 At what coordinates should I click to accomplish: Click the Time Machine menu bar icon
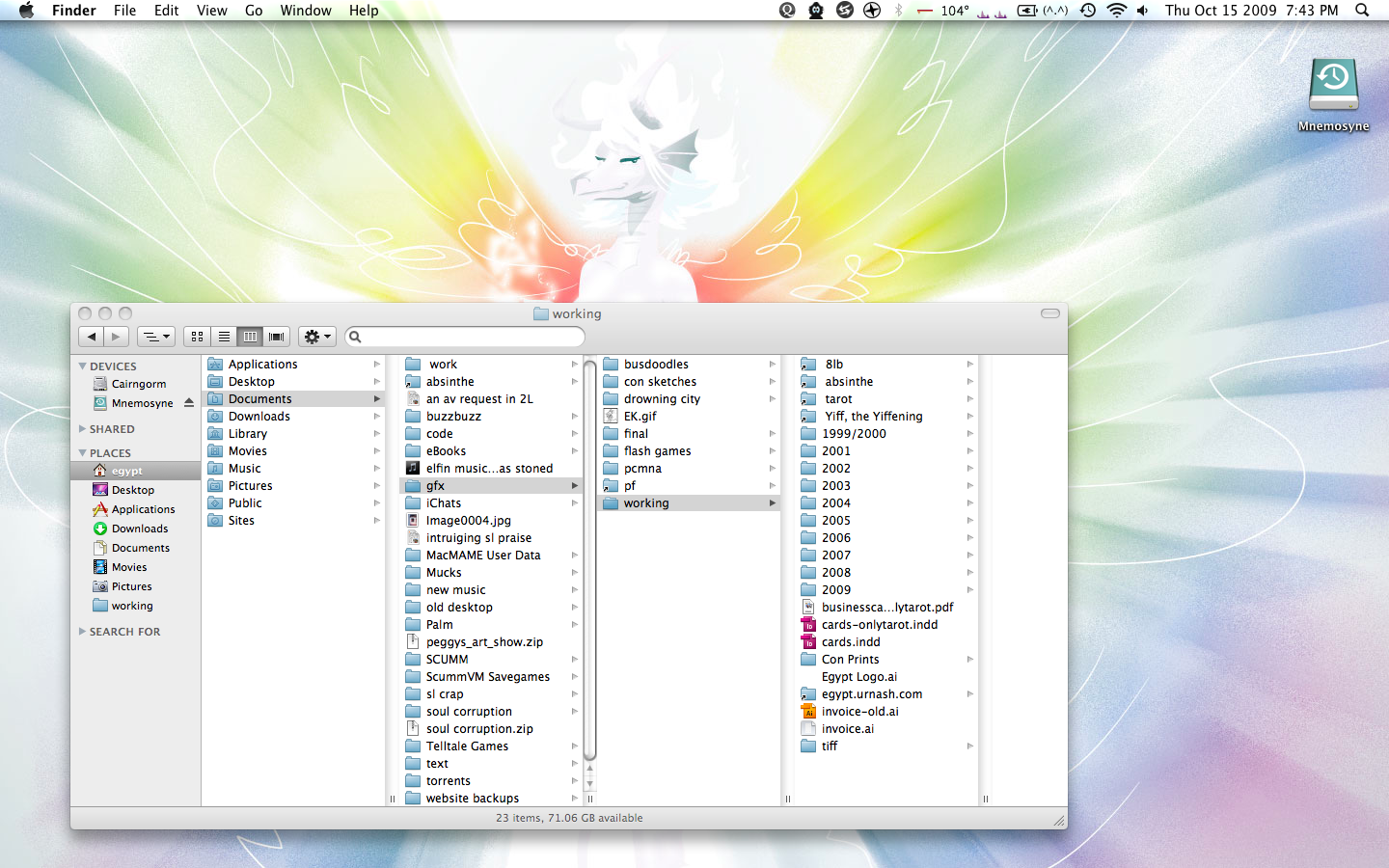pyautogui.click(x=1088, y=11)
